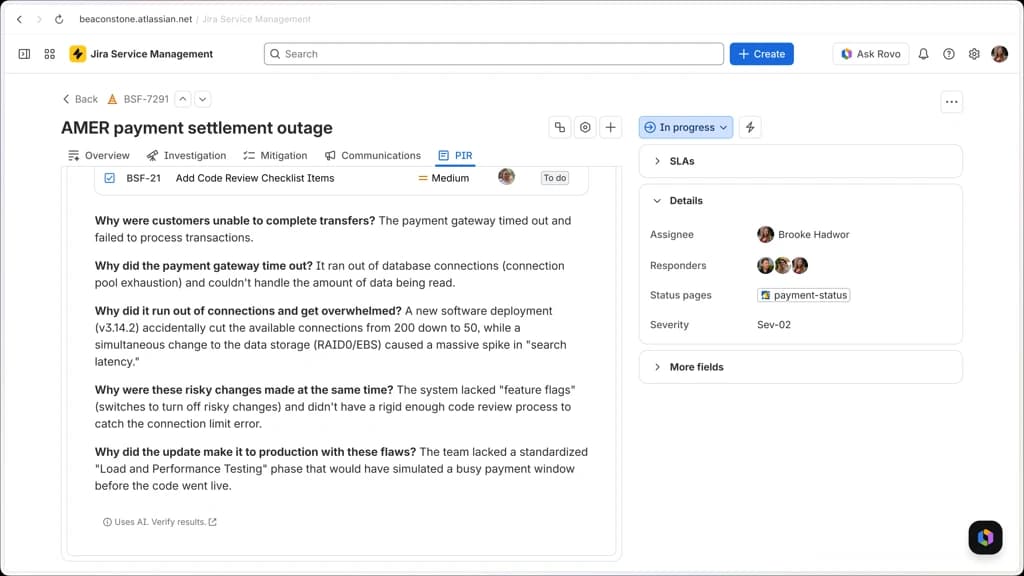The height and width of the screenshot is (576, 1024).
Task: Open notifications bell
Action: [x=923, y=54]
